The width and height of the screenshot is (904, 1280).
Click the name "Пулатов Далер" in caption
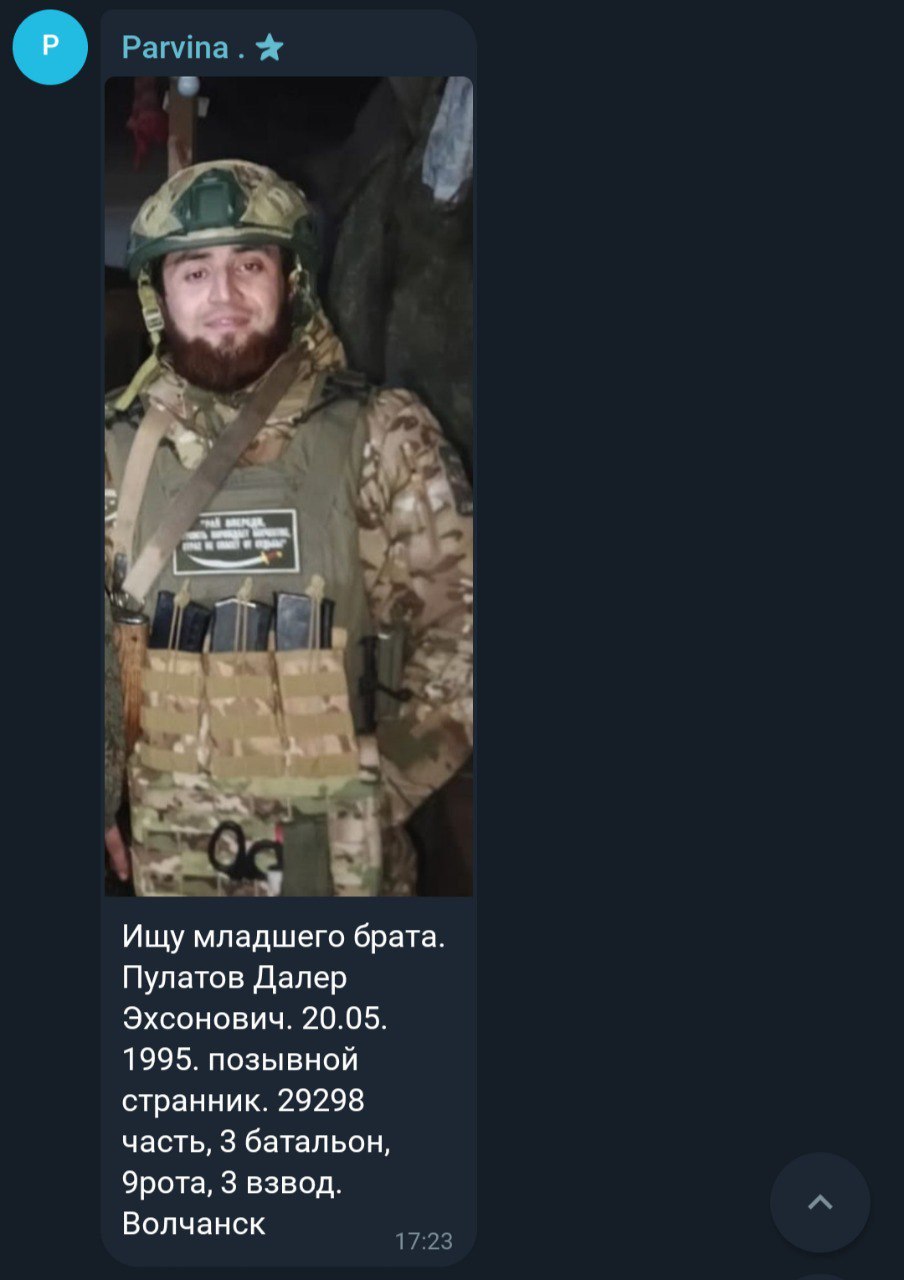click(x=234, y=977)
